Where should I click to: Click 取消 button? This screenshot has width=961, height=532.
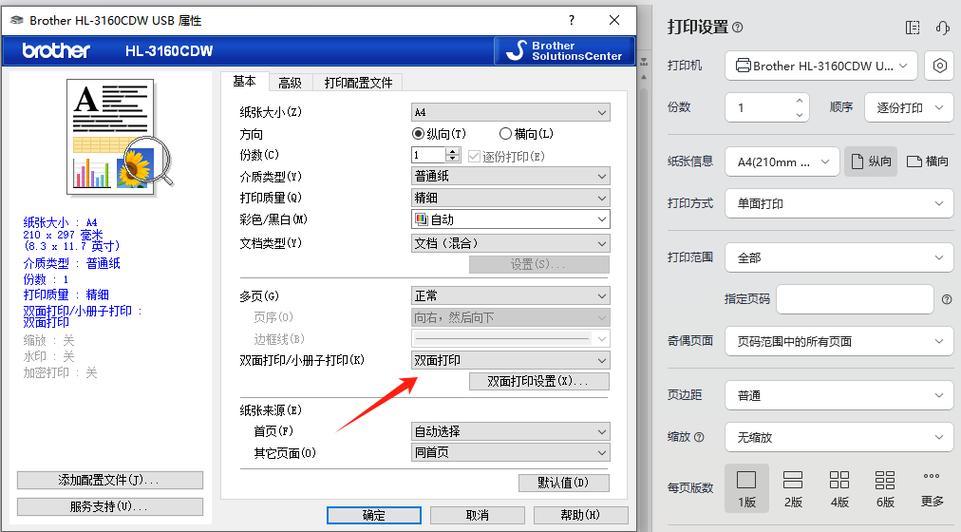(477, 515)
